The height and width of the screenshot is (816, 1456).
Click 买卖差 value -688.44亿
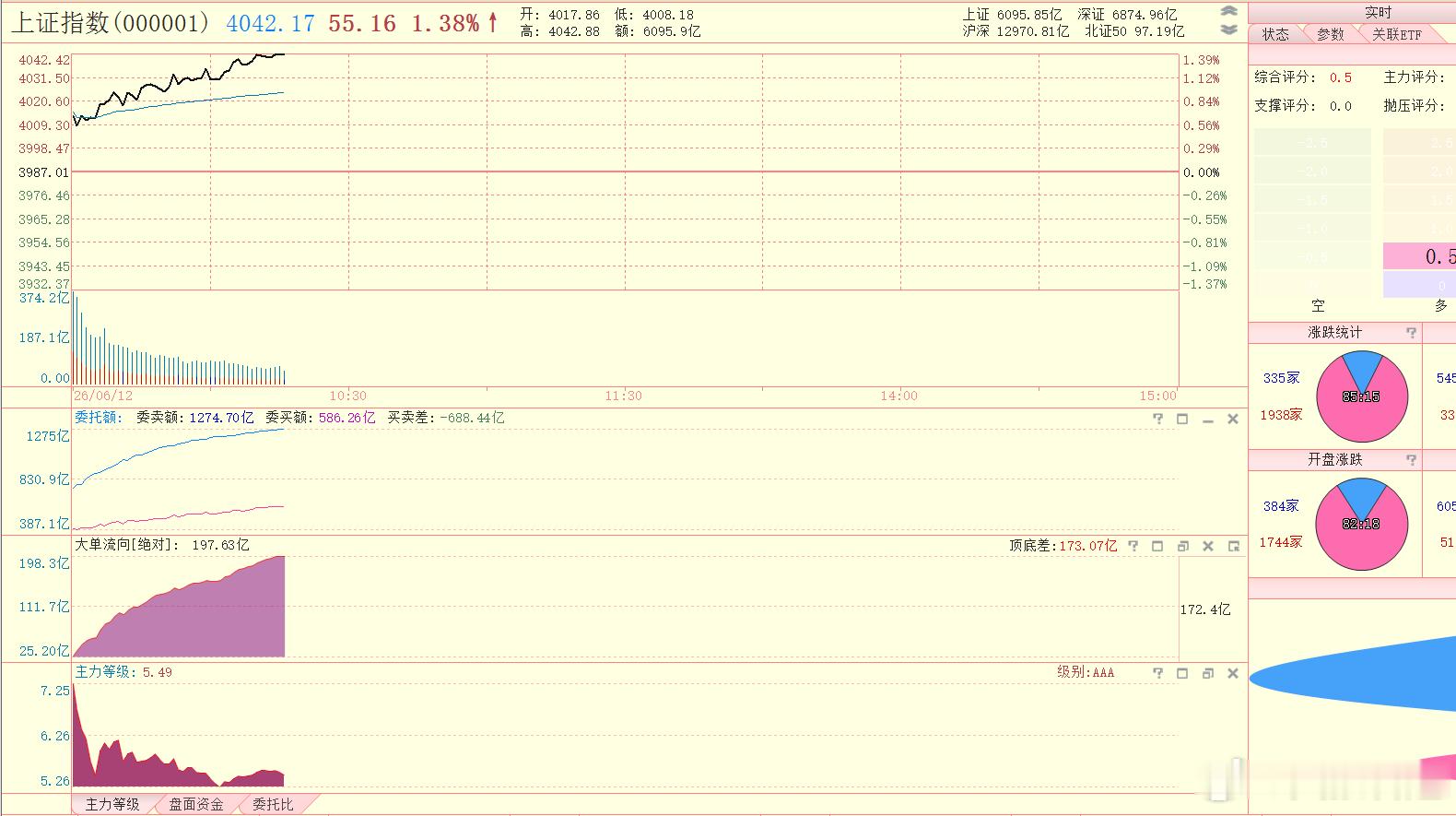472,418
